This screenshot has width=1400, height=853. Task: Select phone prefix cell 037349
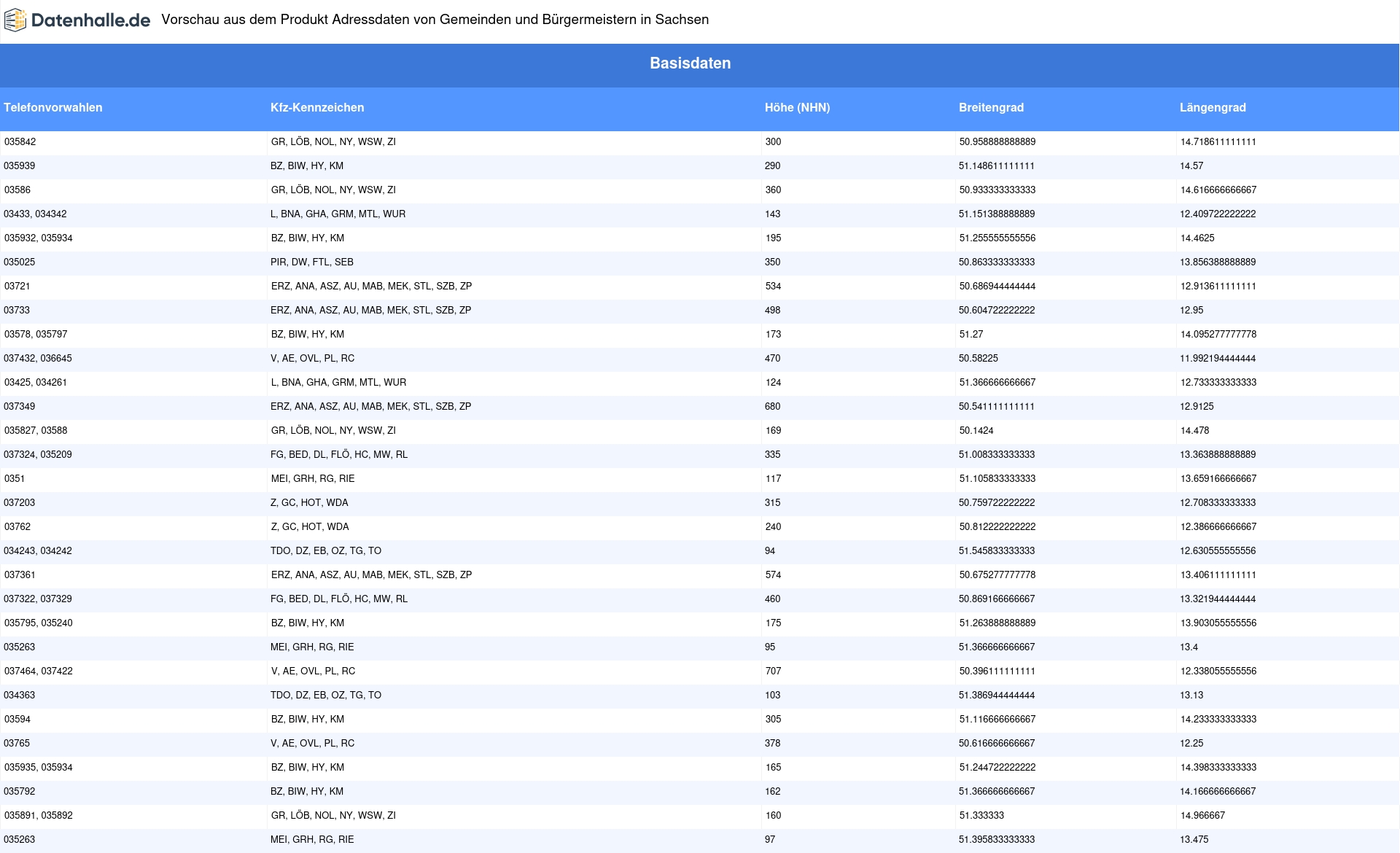pyautogui.click(x=20, y=407)
